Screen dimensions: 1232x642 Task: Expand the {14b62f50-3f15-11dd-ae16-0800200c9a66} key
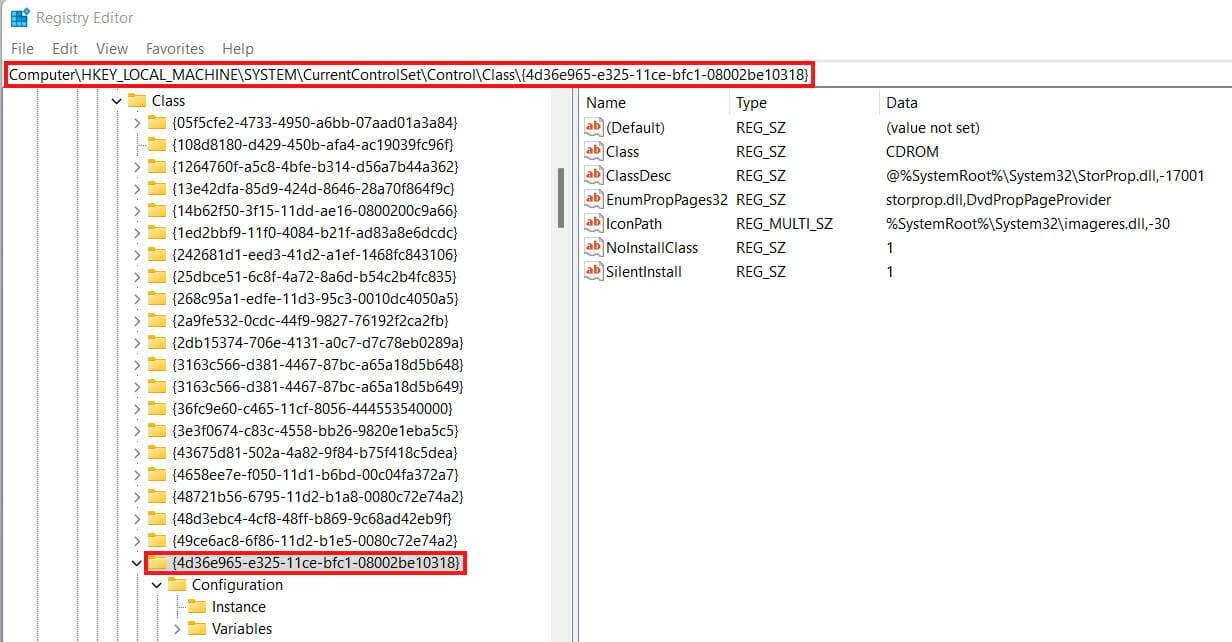(x=137, y=211)
